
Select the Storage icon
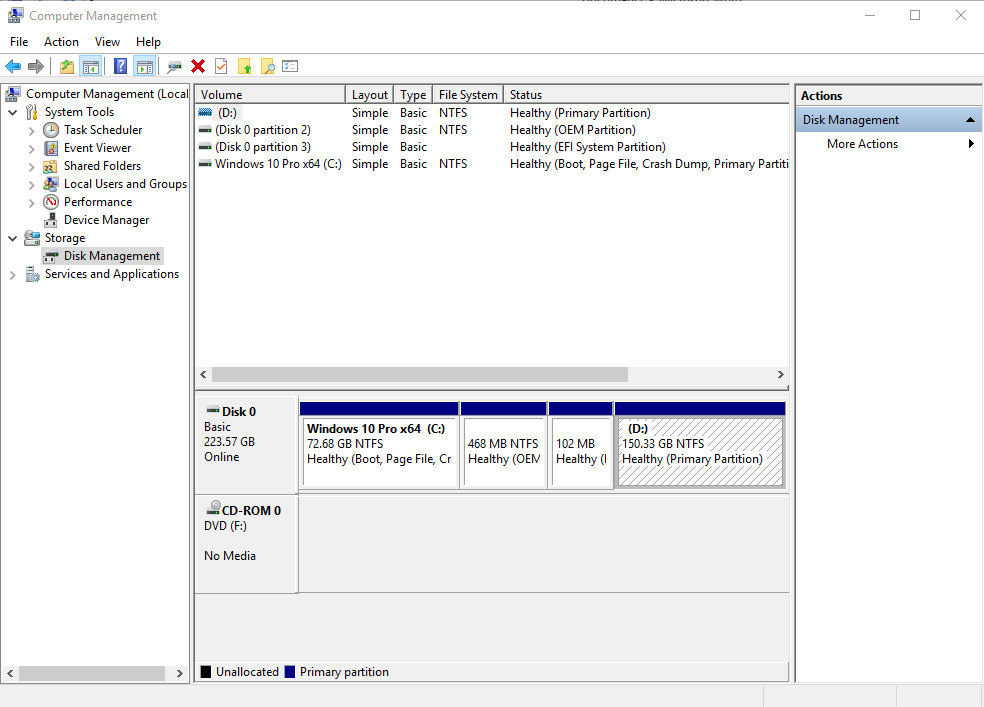pyautogui.click(x=32, y=238)
